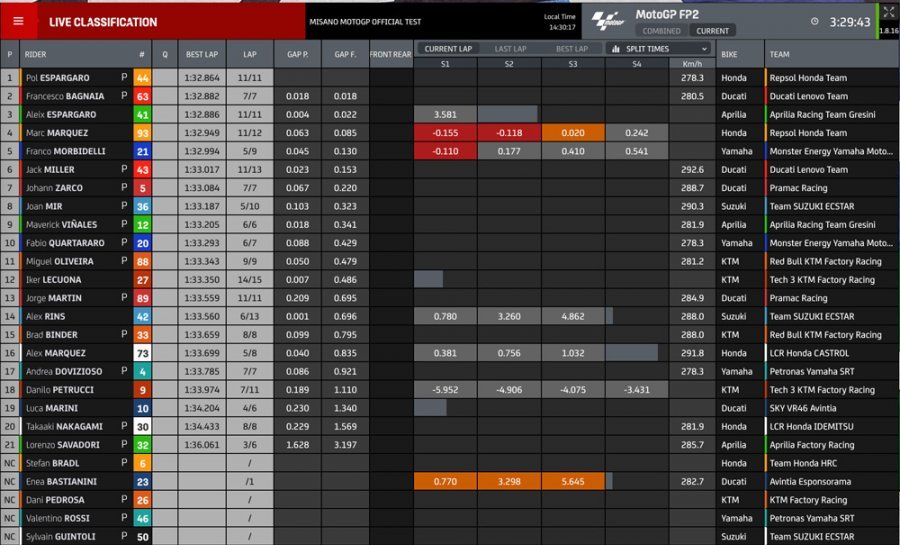Image resolution: width=900 pixels, height=545 pixels.
Task: Click Pol Espargaro's number 44 badge
Action: [x=142, y=78]
